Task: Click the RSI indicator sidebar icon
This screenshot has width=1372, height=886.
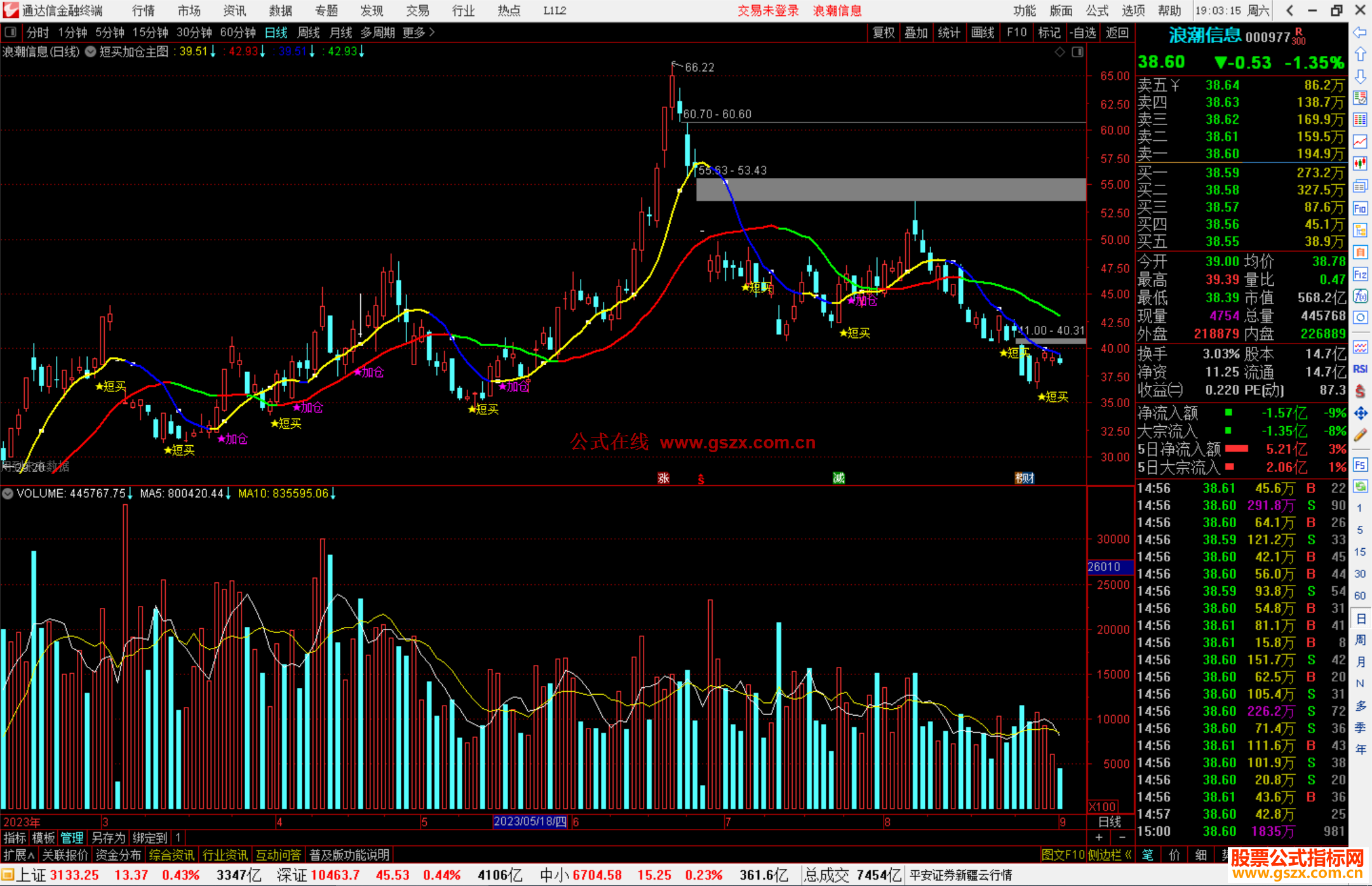Action: click(1360, 369)
